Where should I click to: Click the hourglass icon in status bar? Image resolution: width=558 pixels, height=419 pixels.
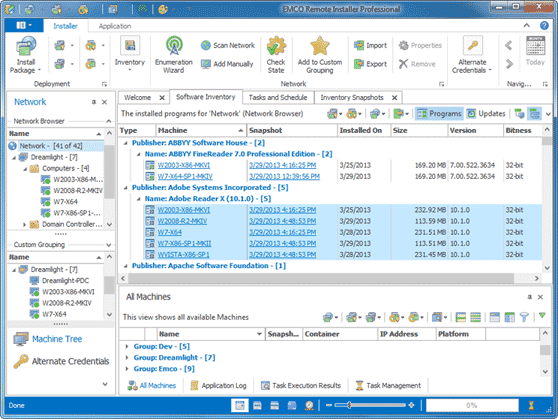pyautogui.click(x=531, y=405)
